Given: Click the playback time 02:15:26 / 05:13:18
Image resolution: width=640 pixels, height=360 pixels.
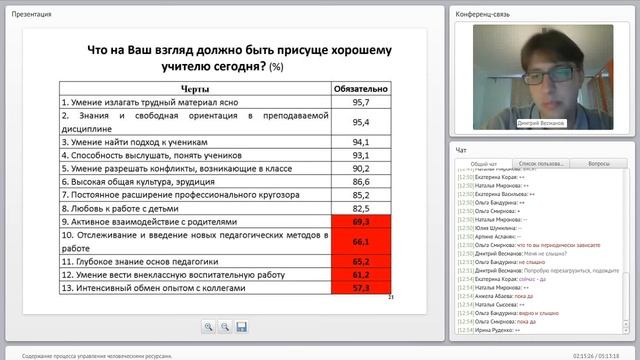Looking at the screenshot, I should point(596,356).
